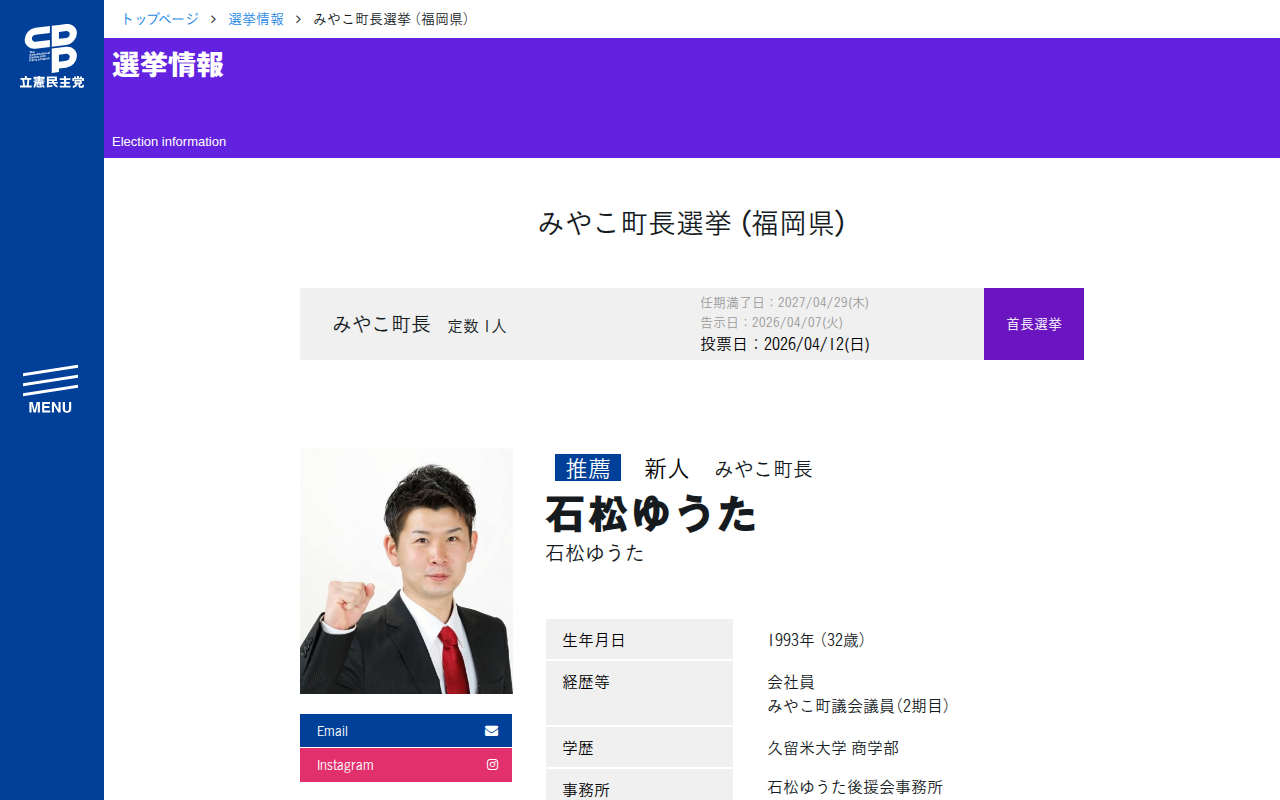Click the 1993年 (32歳) value
1280x800 pixels.
(x=816, y=640)
